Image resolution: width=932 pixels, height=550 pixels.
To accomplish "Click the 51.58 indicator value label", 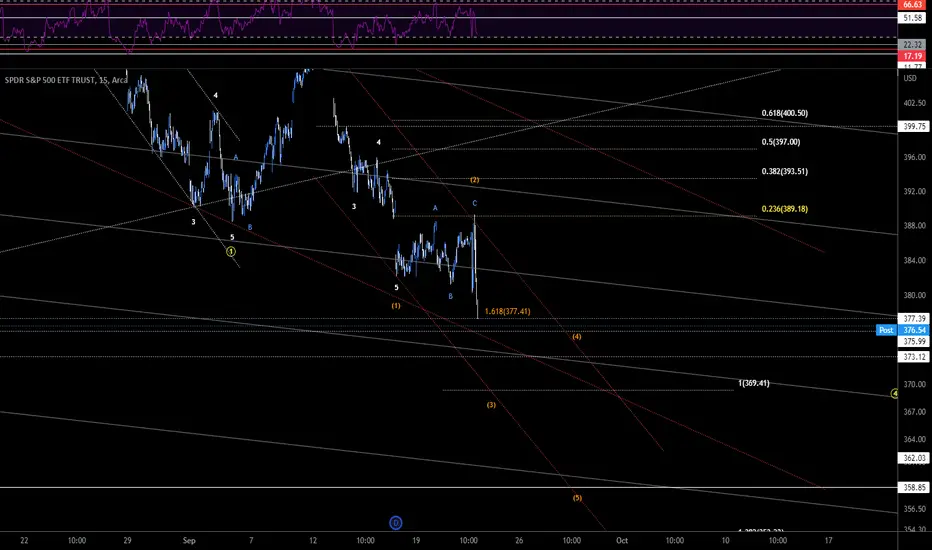I will coord(912,18).
